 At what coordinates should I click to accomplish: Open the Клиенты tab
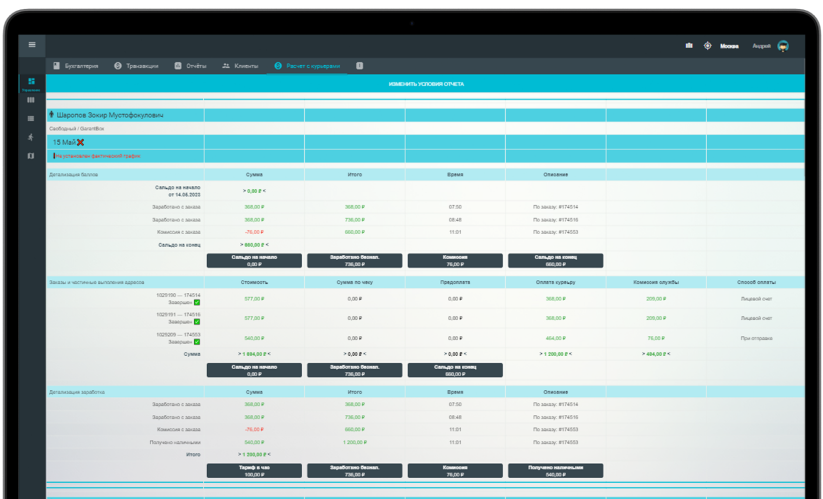coord(240,66)
